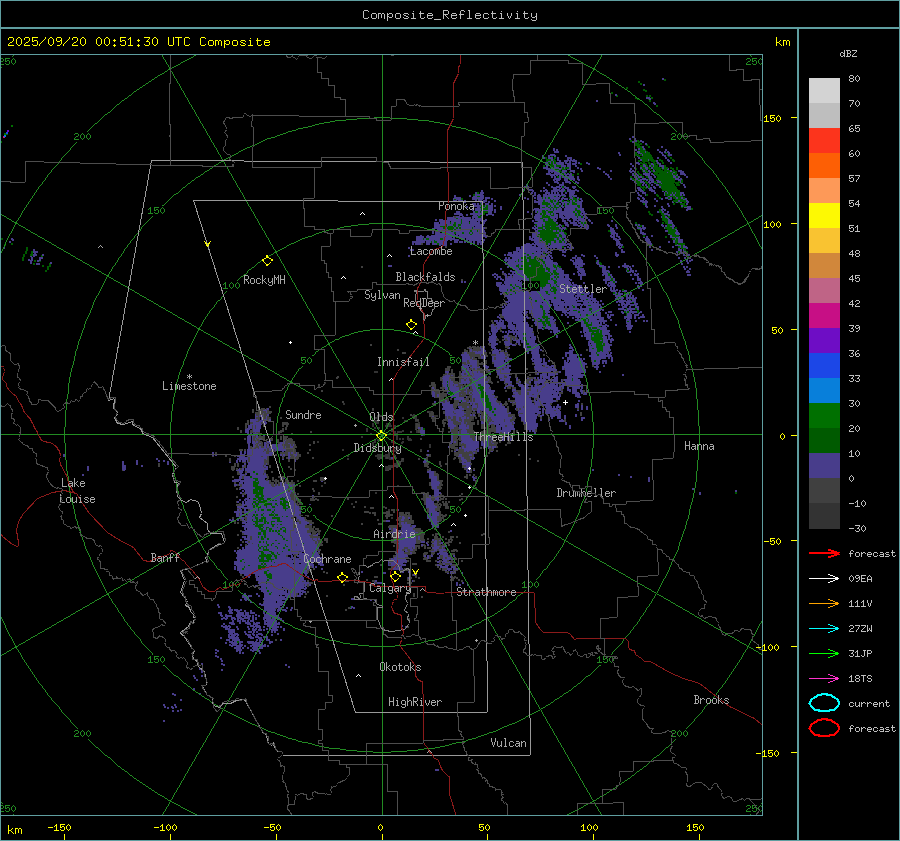Click the Lake Louise location label
This screenshot has width=900, height=841.
[77, 491]
